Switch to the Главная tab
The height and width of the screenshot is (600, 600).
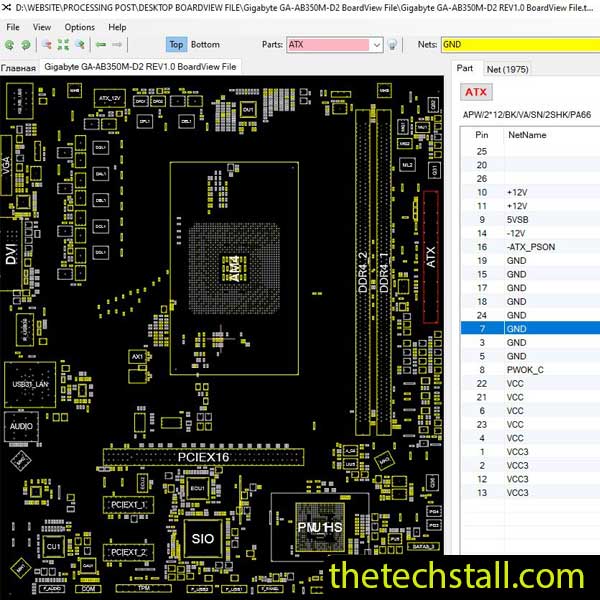pyautogui.click(x=18, y=68)
